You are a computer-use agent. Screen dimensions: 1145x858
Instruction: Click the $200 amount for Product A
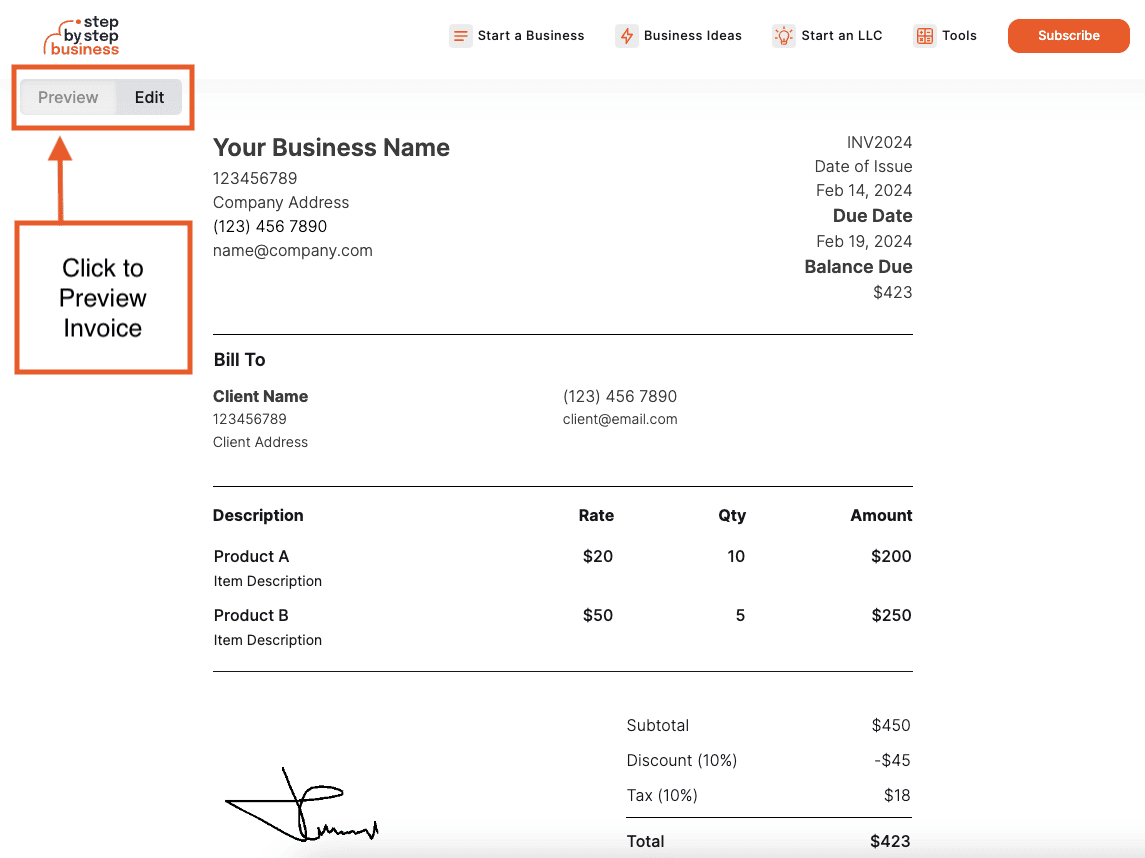click(891, 556)
